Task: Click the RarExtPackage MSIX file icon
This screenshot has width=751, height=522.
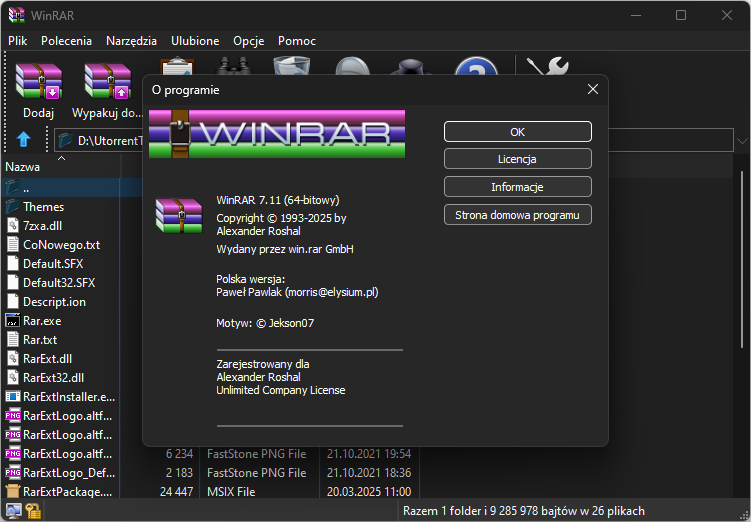Action: [x=13, y=491]
